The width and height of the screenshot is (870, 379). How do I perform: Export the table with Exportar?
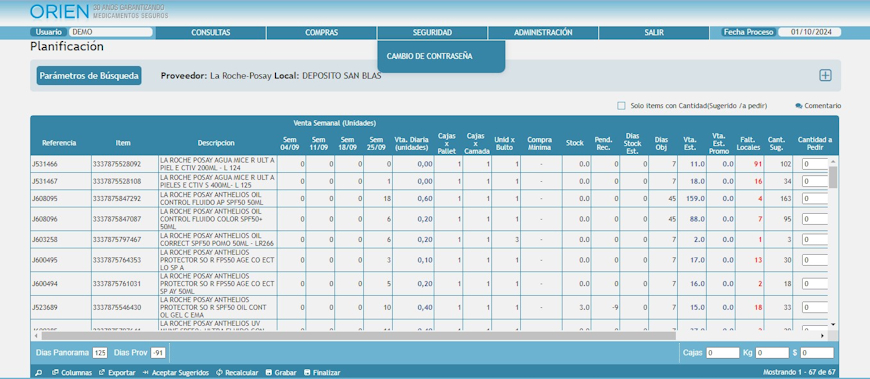pyautogui.click(x=117, y=373)
